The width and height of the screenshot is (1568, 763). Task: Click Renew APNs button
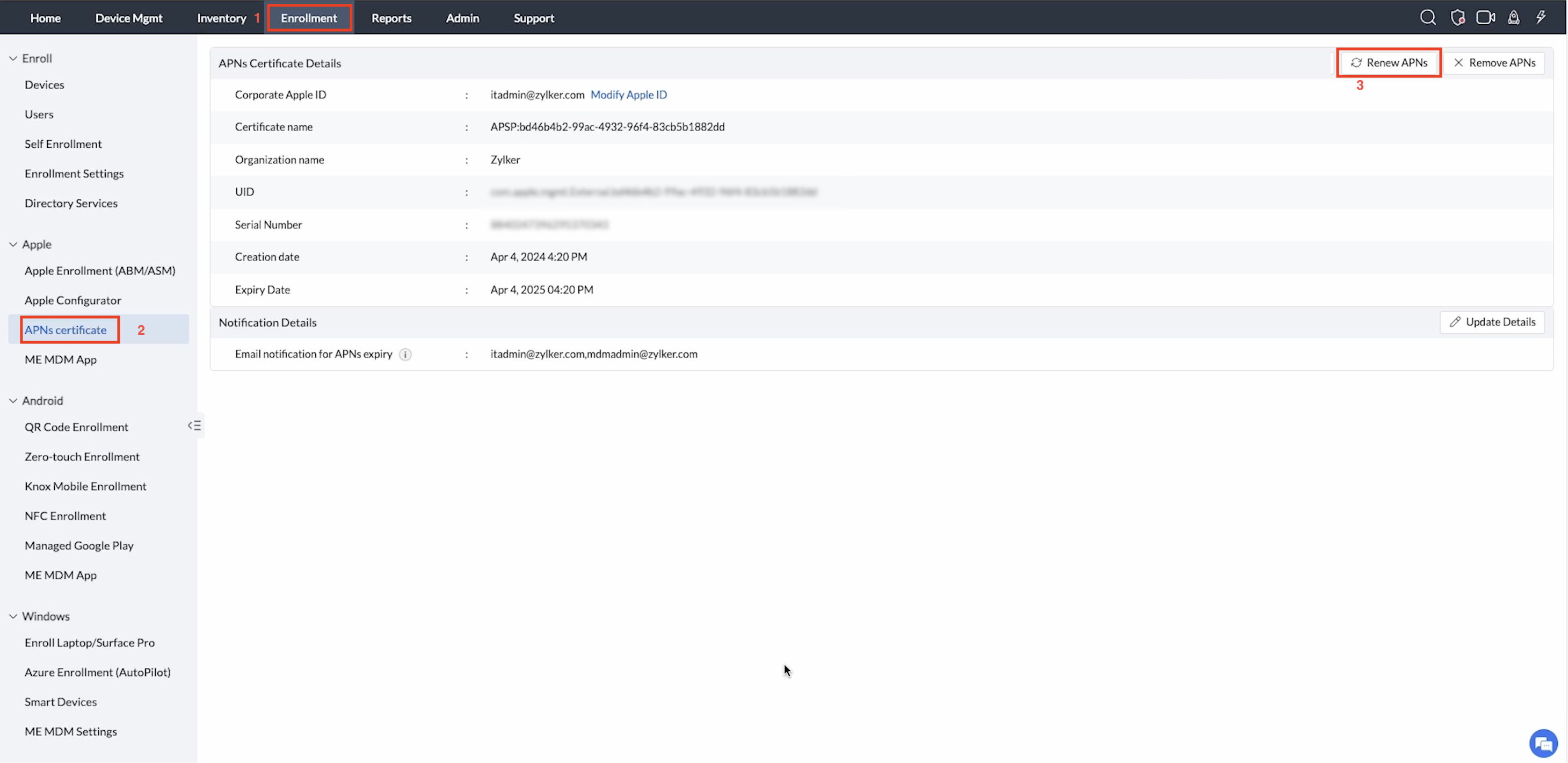pos(1389,63)
